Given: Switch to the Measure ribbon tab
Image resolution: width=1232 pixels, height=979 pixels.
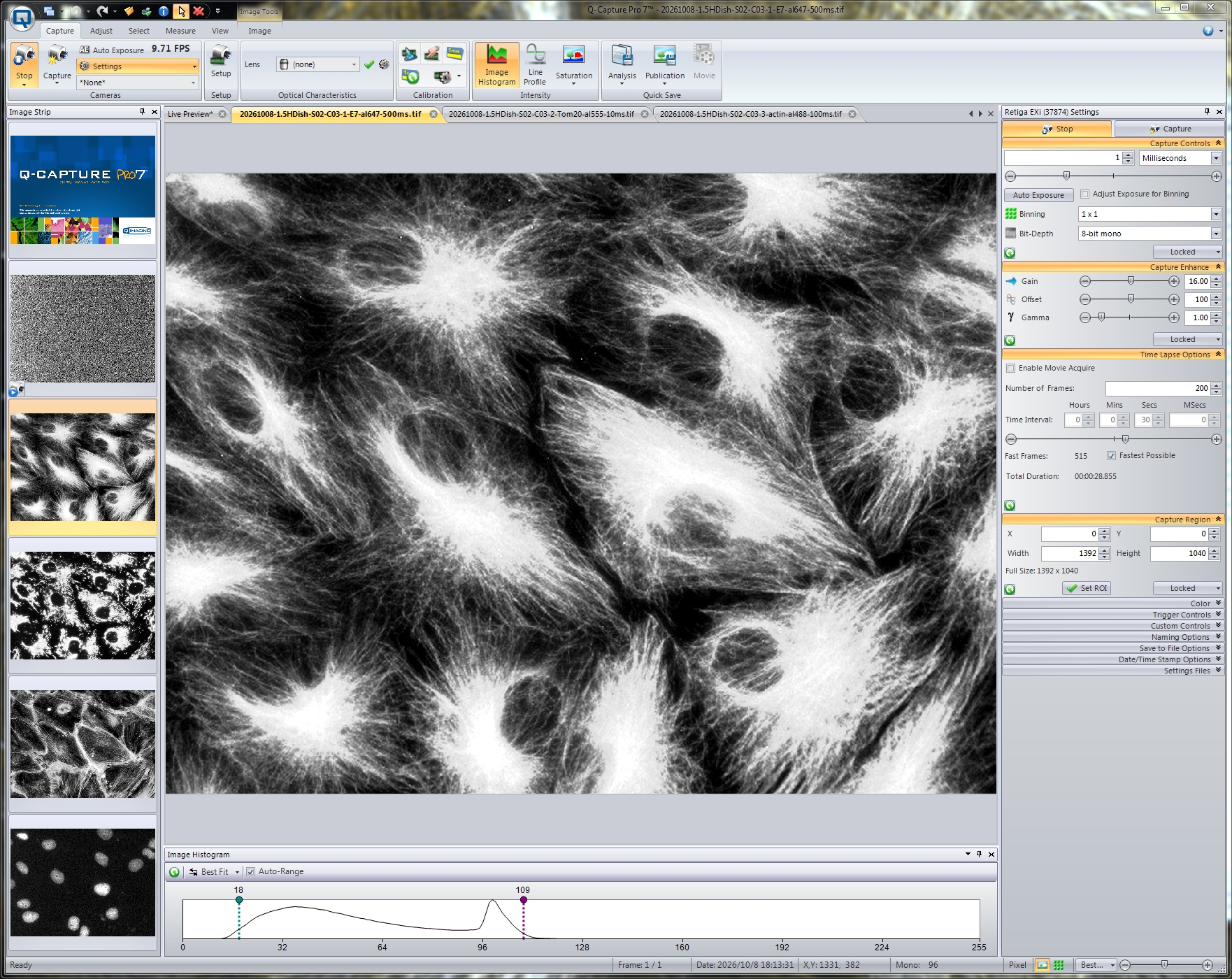Looking at the screenshot, I should pyautogui.click(x=180, y=31).
